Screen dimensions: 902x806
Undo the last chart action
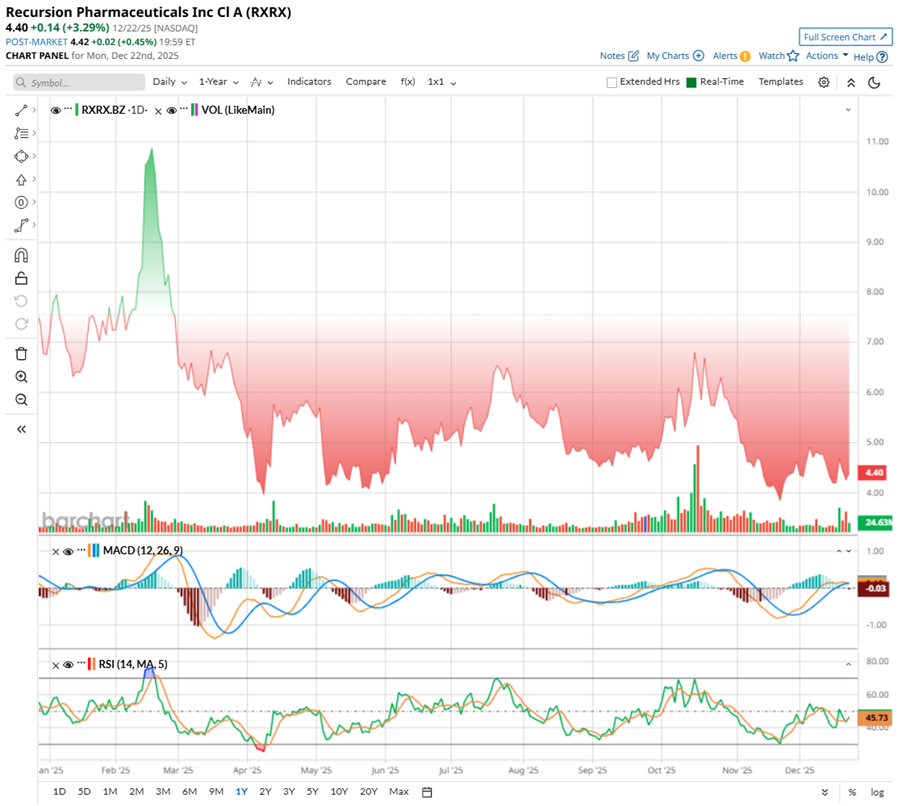[21, 301]
